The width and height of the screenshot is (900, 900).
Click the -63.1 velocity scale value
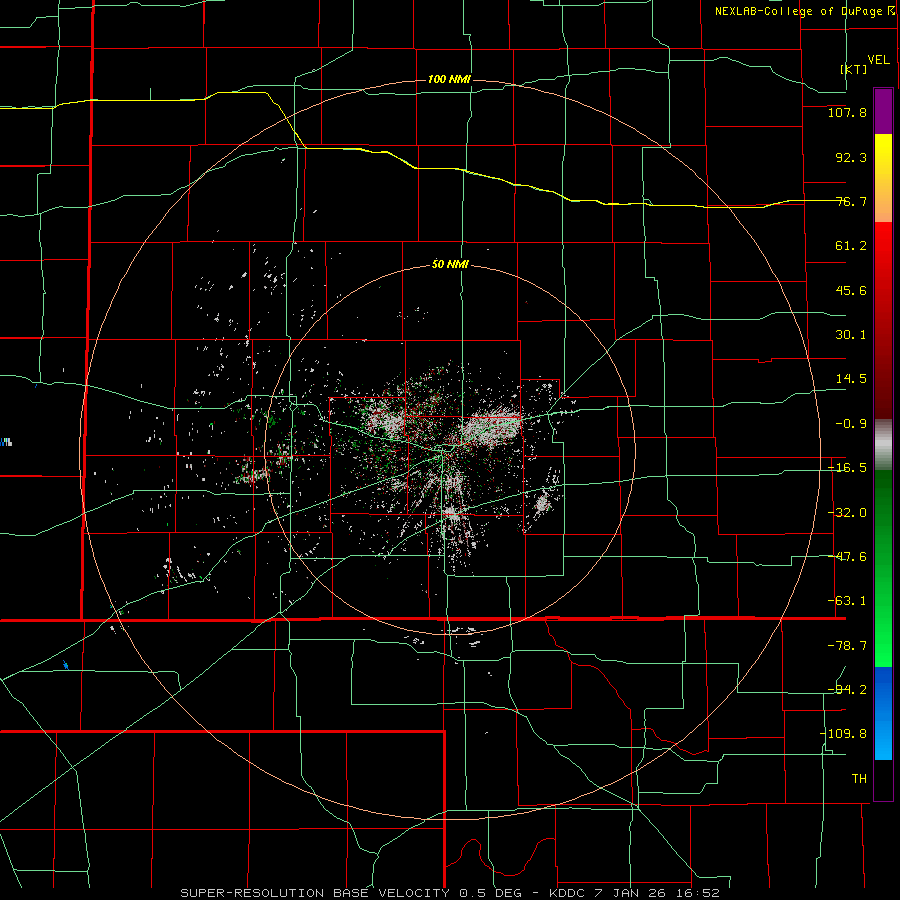pos(847,601)
